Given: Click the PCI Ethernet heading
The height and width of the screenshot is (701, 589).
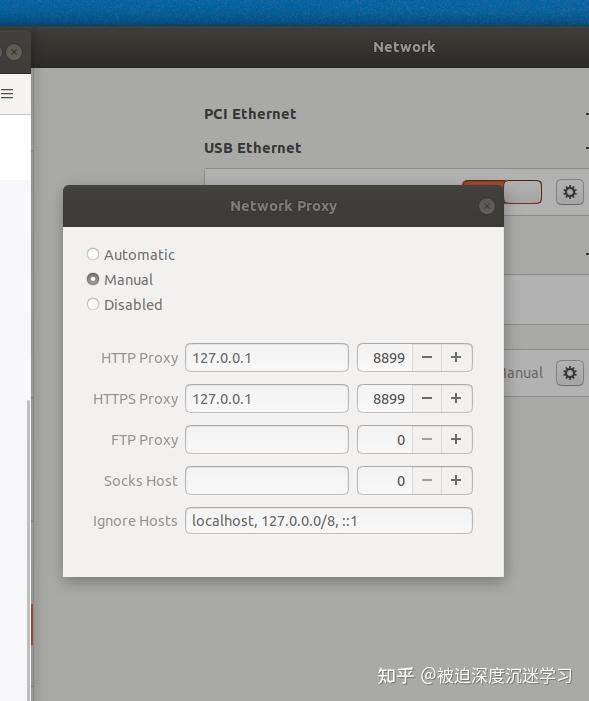Looking at the screenshot, I should [250, 114].
